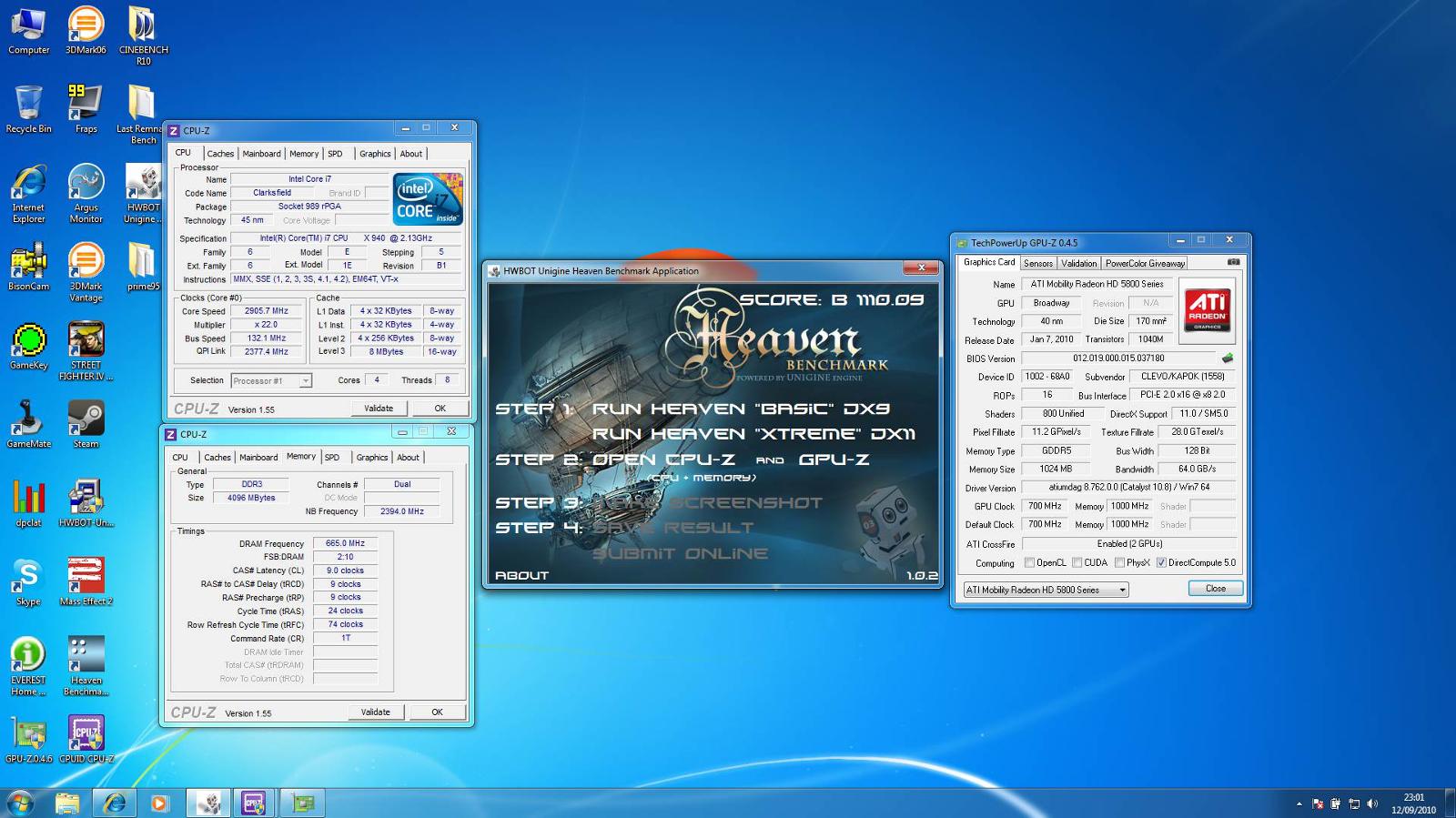Open Windows Explorer from the taskbar
1456x818 pixels.
click(x=67, y=803)
